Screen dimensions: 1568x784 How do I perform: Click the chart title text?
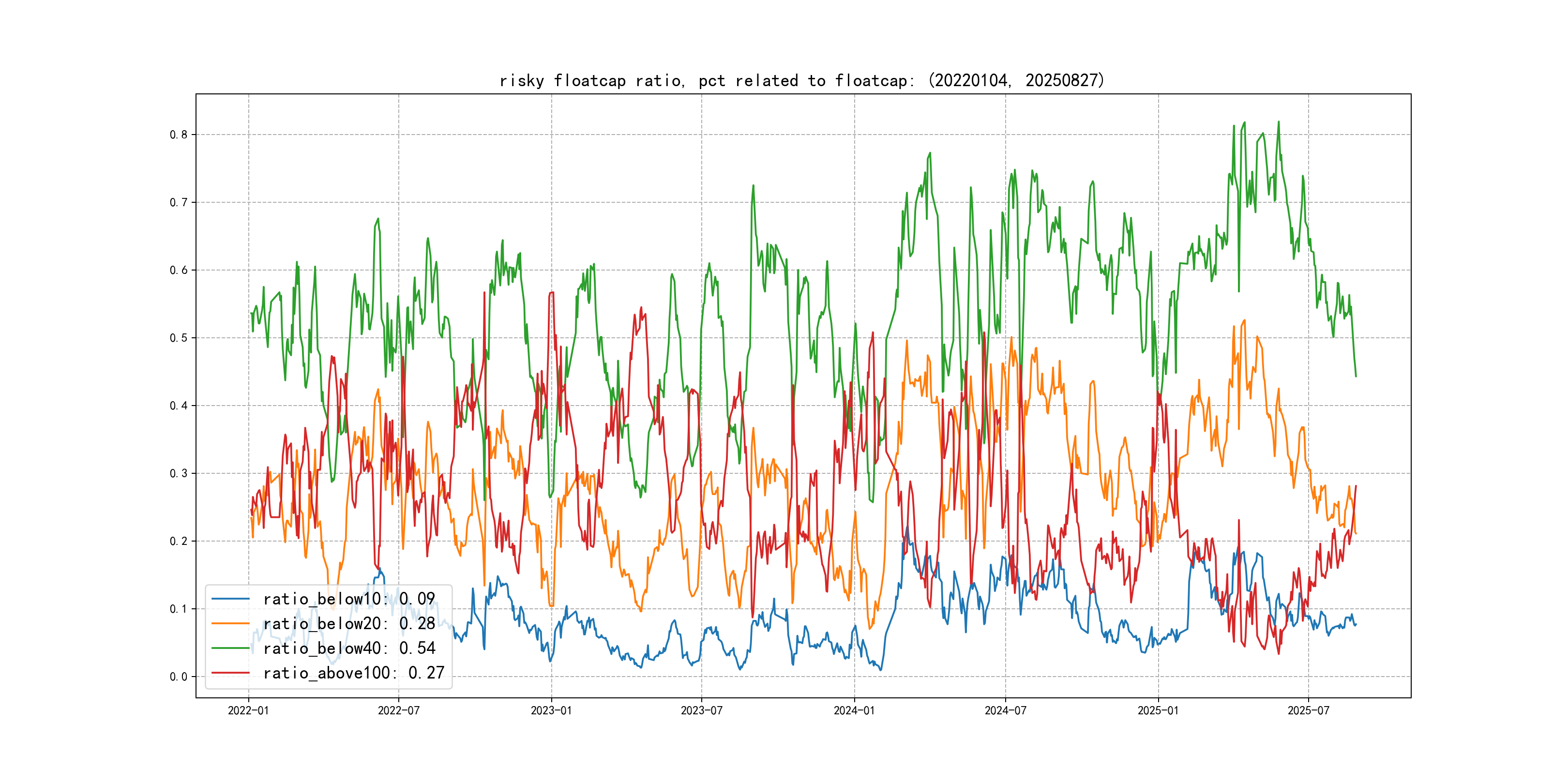tap(801, 80)
